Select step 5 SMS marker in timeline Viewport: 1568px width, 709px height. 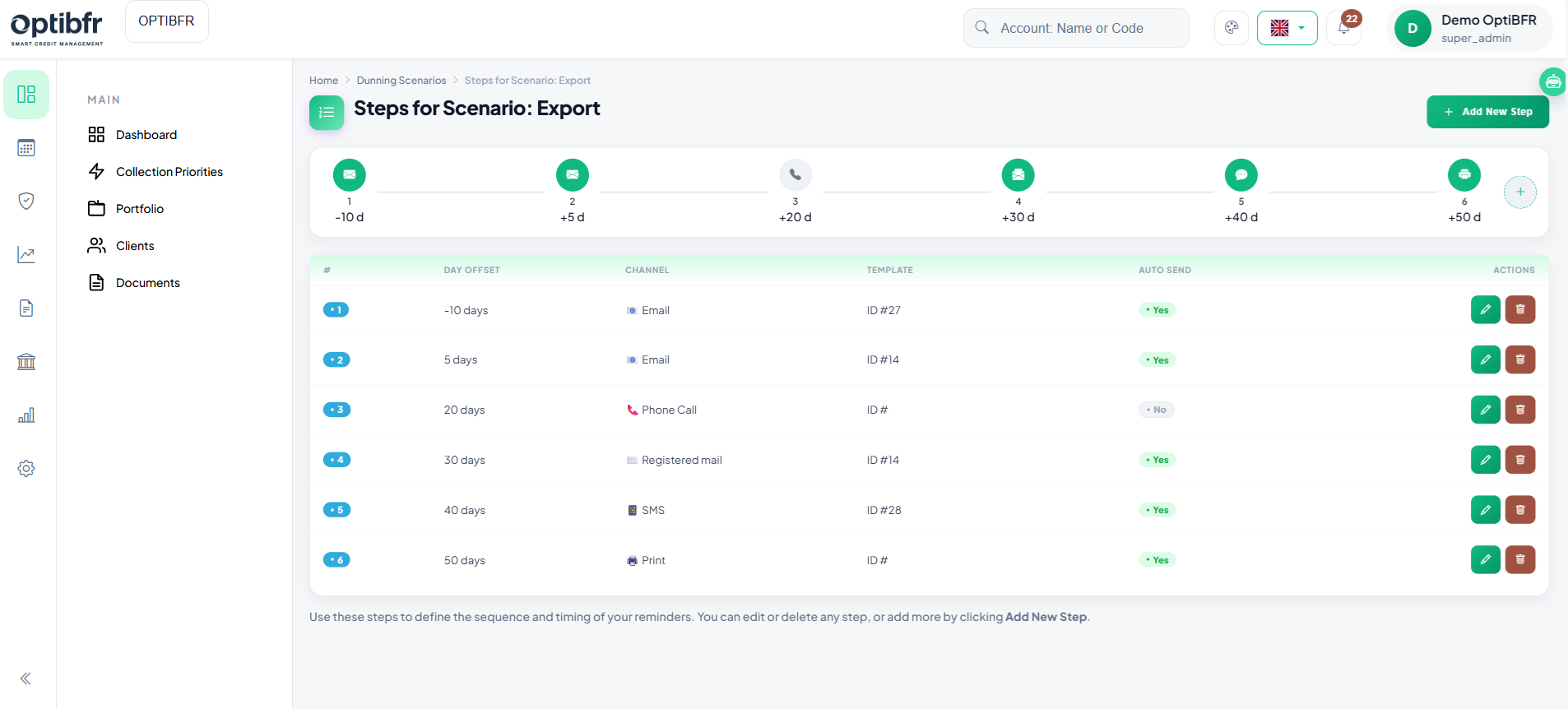[x=1241, y=175]
